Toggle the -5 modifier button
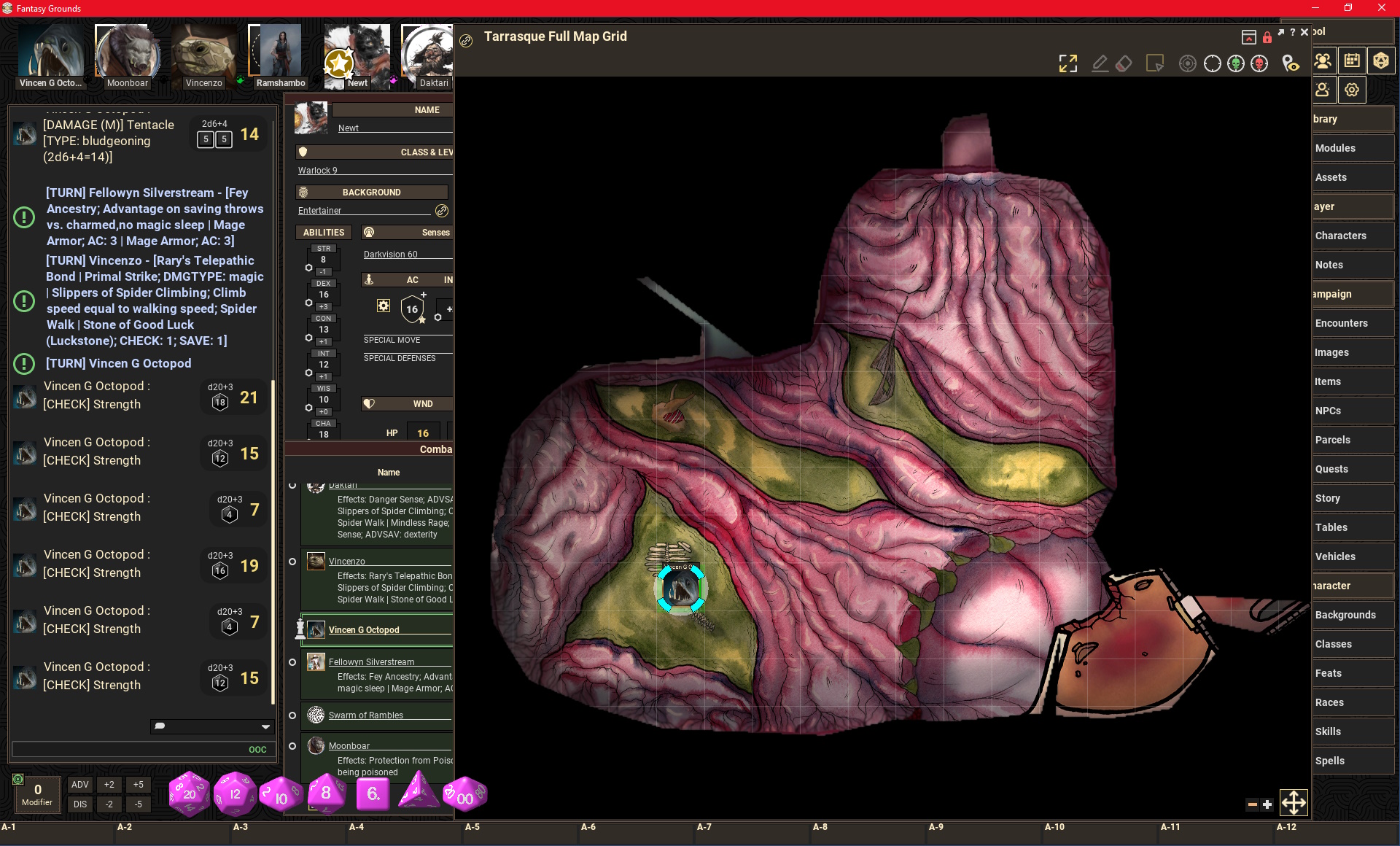 138,804
